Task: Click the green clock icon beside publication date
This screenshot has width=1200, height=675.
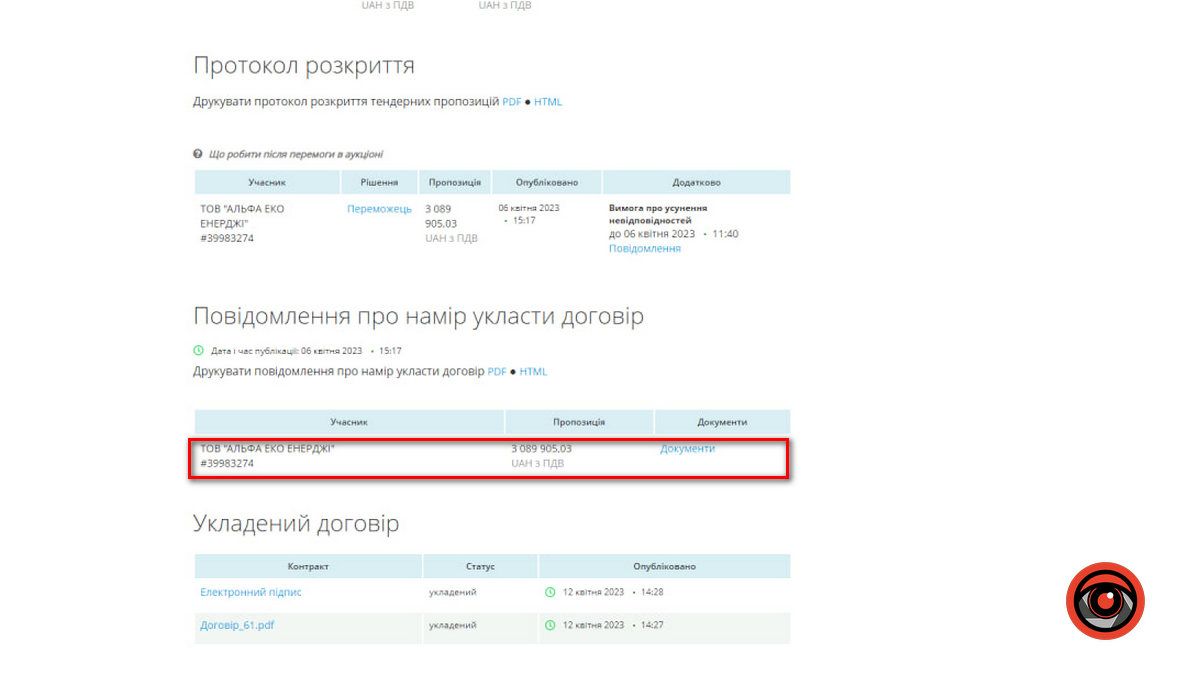Action: pos(198,351)
